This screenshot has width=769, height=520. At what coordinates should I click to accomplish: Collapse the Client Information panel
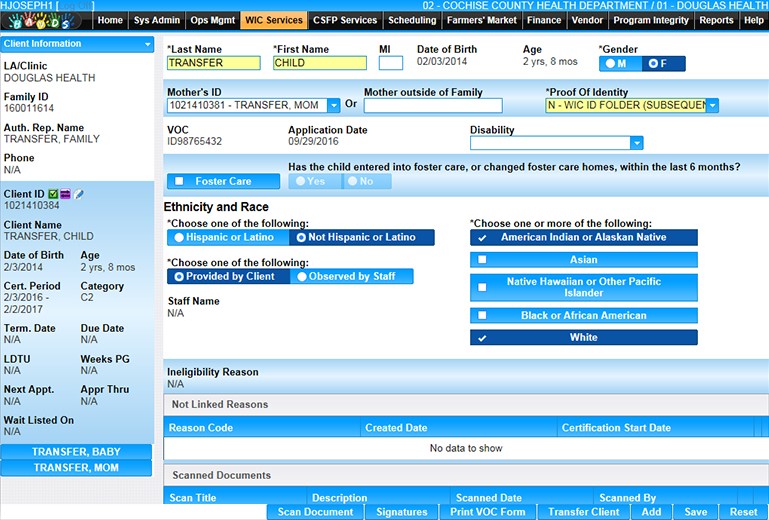pyautogui.click(x=147, y=44)
